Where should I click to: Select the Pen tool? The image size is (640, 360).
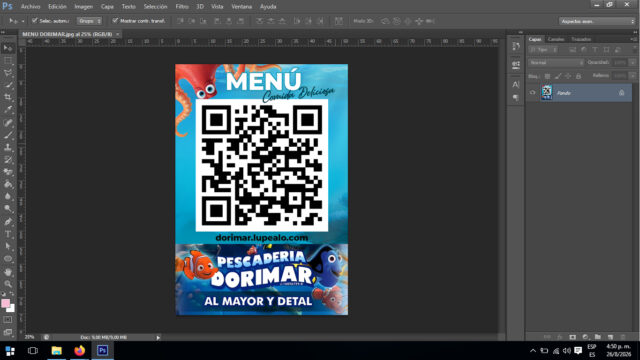point(8,222)
